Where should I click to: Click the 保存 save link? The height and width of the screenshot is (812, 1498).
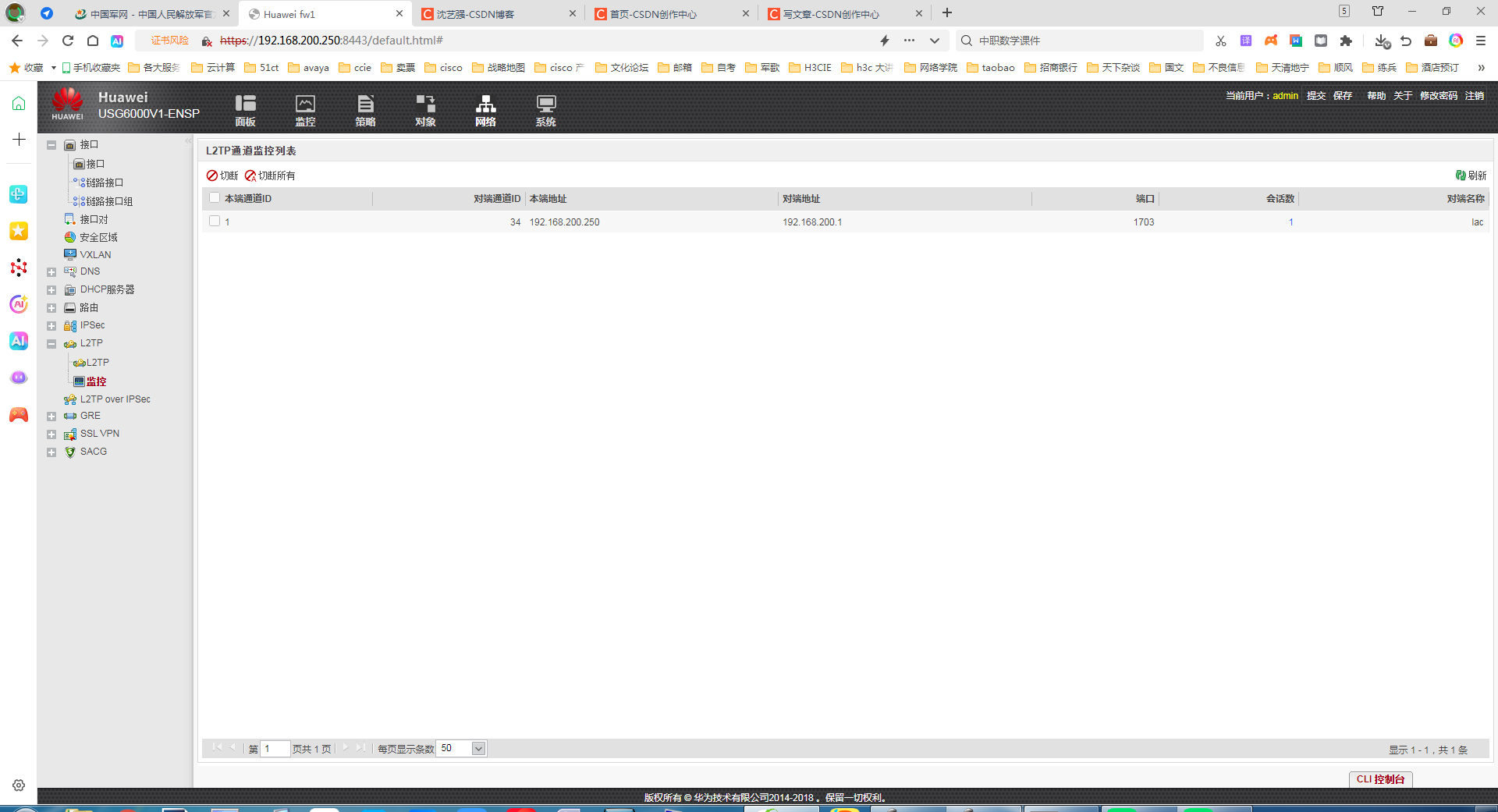[x=1343, y=96]
